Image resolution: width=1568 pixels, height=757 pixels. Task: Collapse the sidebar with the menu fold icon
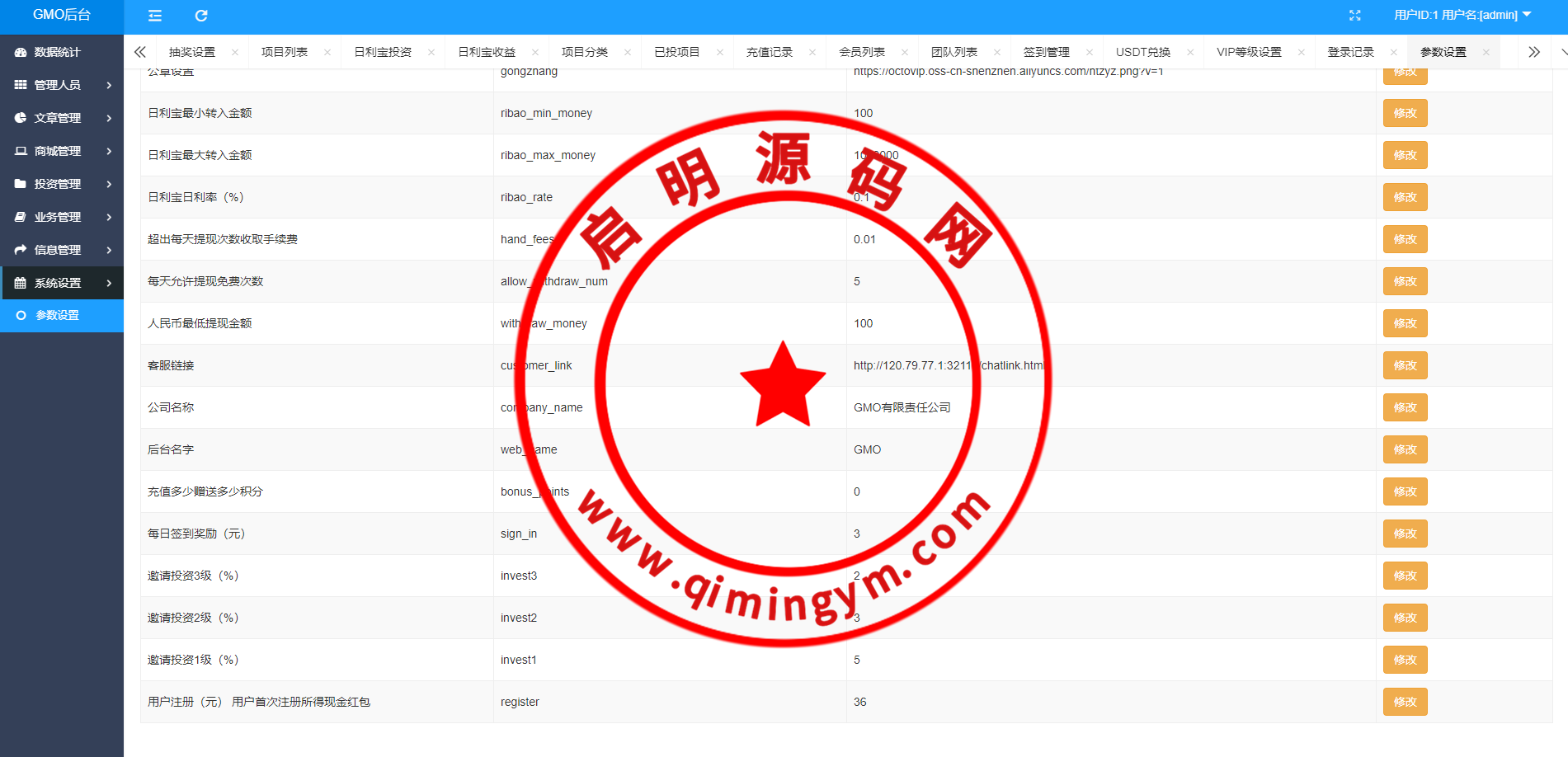(x=154, y=15)
